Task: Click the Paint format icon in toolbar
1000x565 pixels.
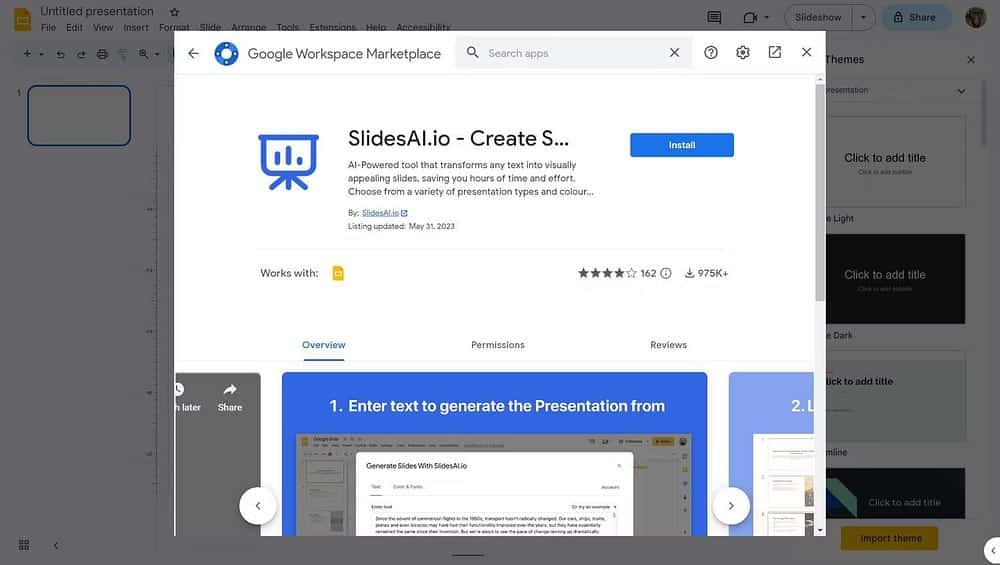Action: [122, 54]
